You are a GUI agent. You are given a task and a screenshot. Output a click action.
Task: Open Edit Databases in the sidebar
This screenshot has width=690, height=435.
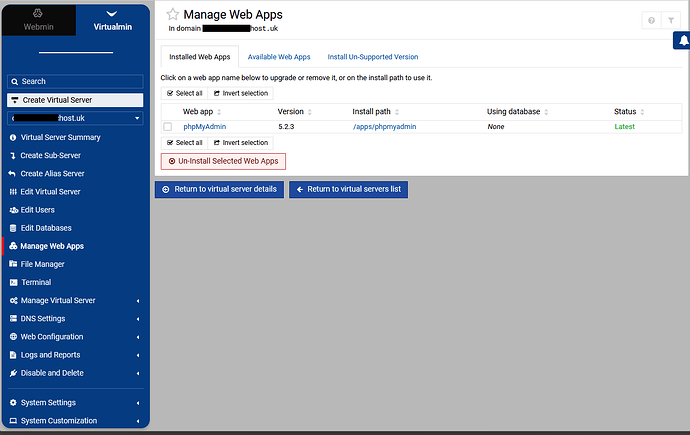[x=46, y=228]
